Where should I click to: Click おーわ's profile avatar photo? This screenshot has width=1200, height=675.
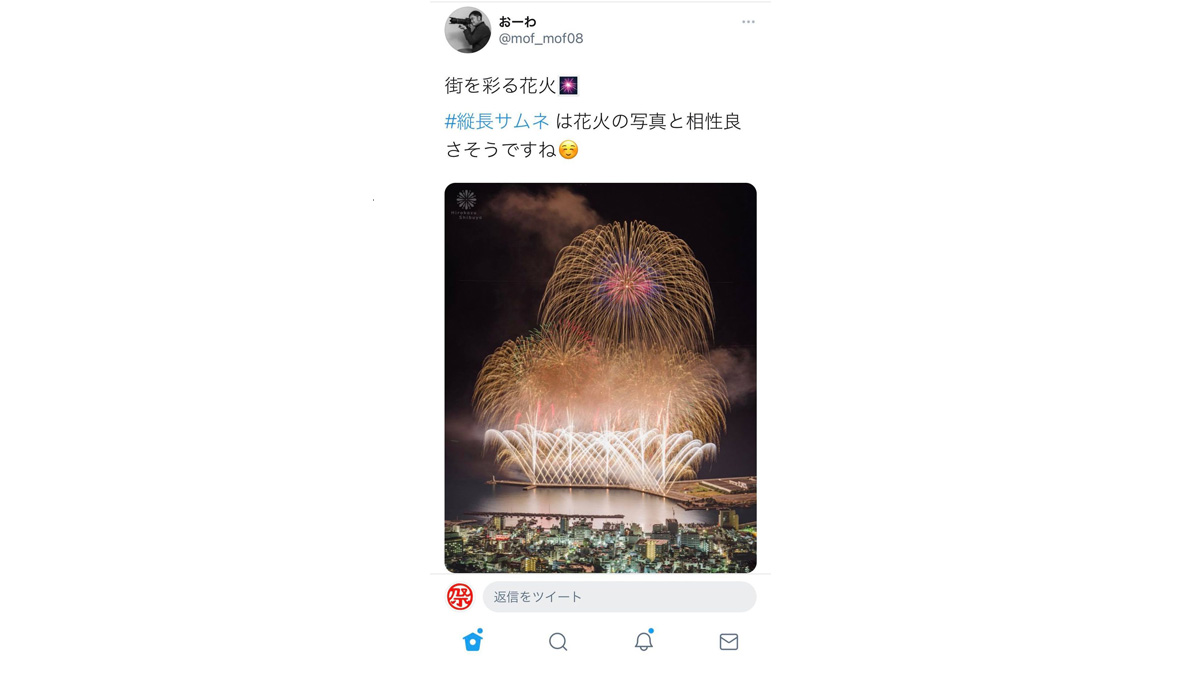point(468,30)
